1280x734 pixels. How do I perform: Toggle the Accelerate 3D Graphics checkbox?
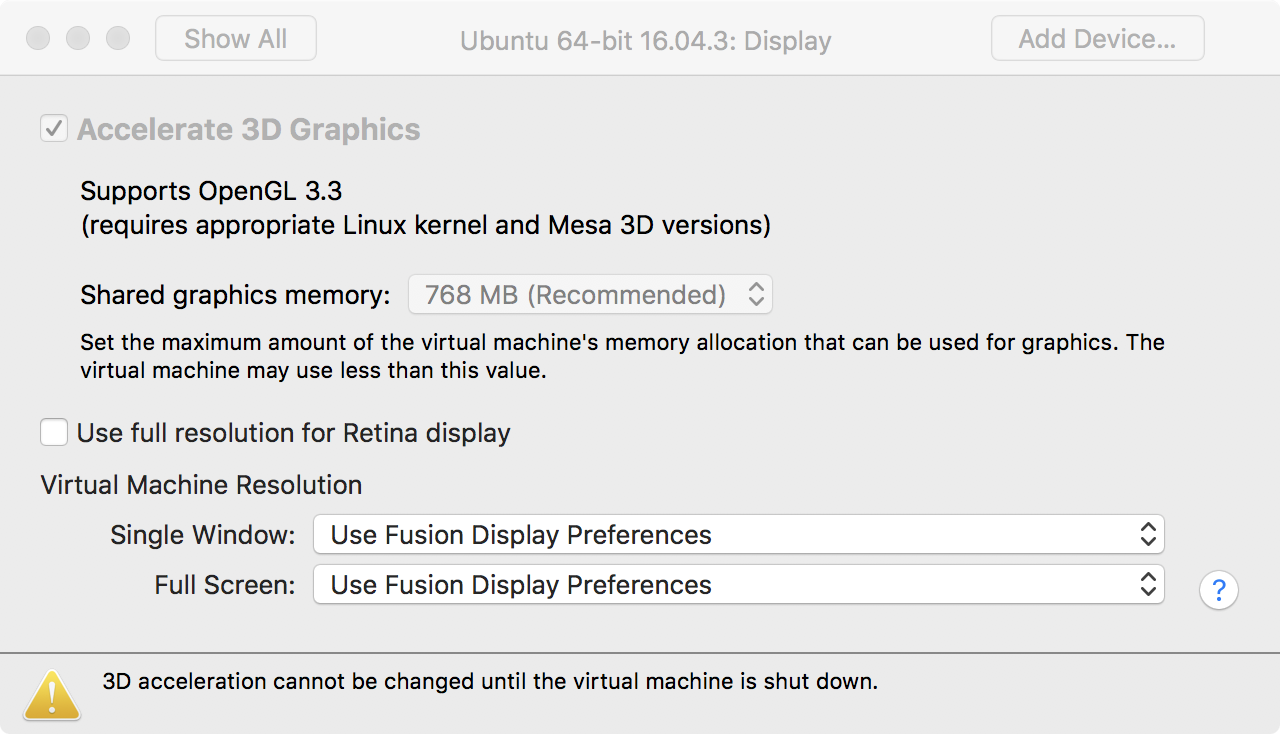click(x=53, y=129)
